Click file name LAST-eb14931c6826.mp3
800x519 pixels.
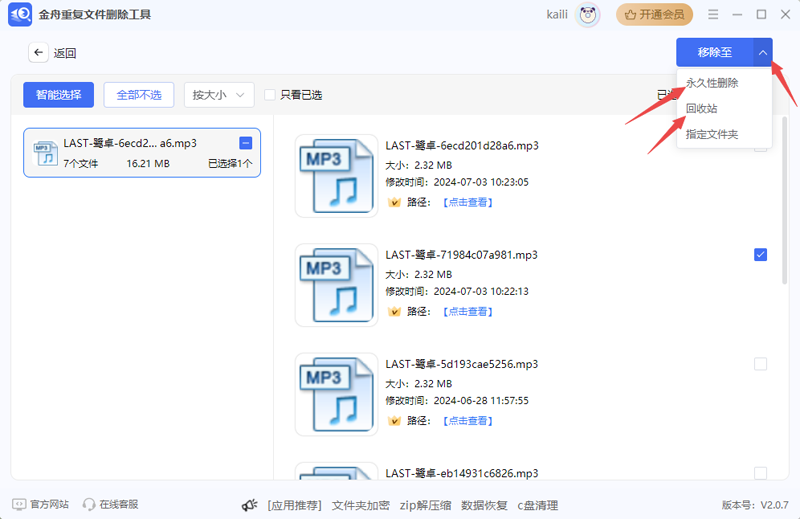[x=462, y=473]
